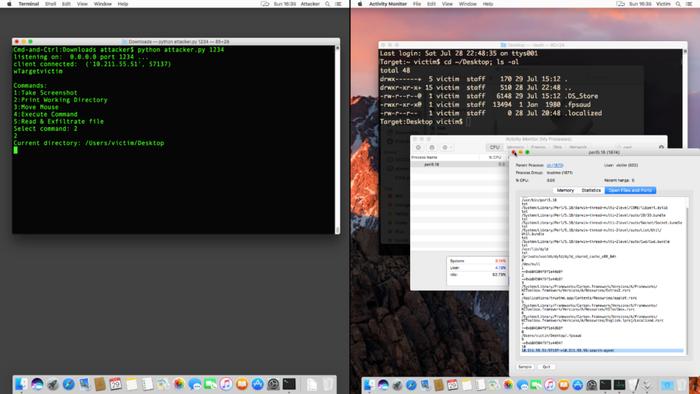The width and height of the screenshot is (700, 394).
Task: Open Safari in the attacker's dock
Action: coord(68,384)
